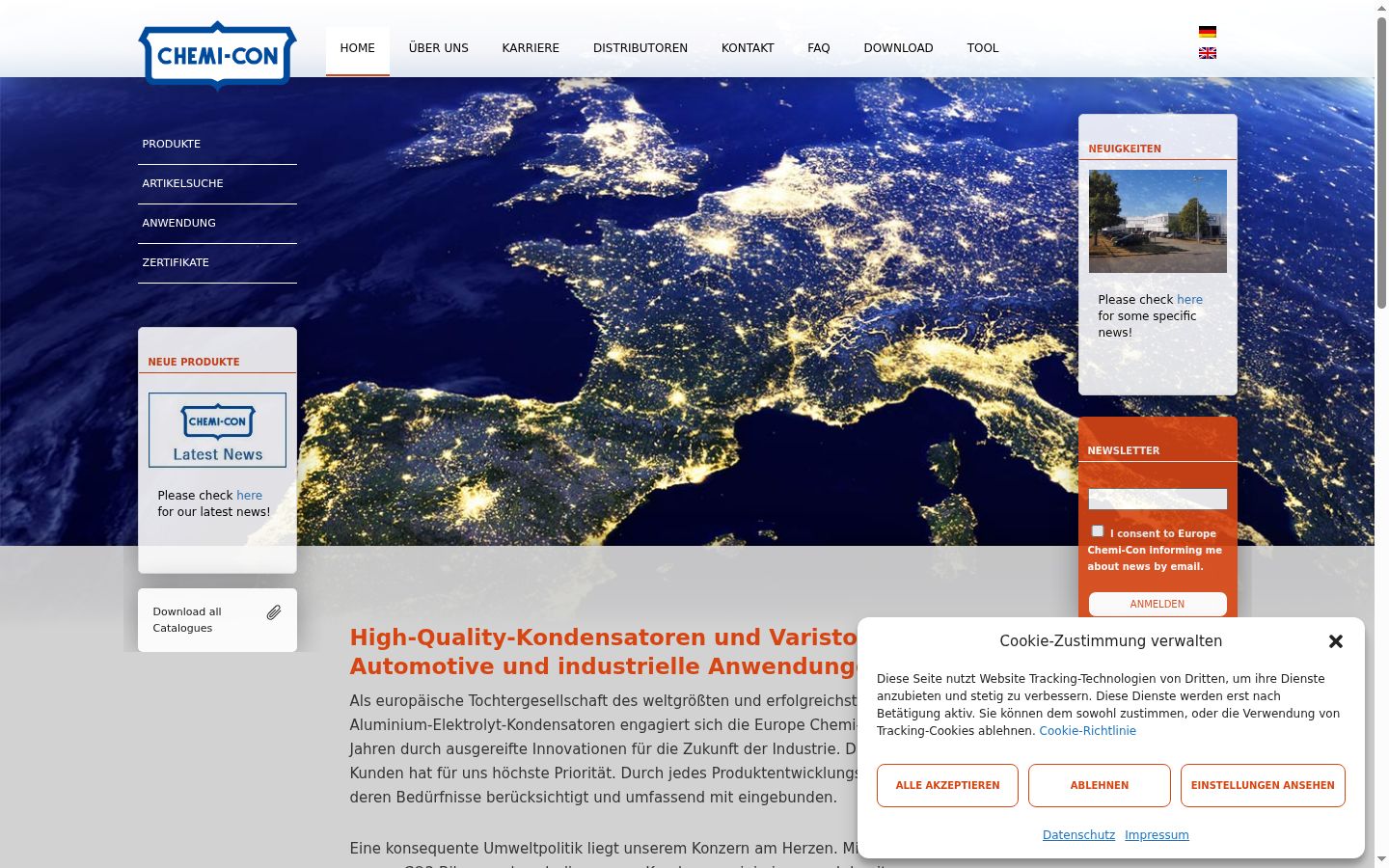Decline cookies with ABLEHNEN button
This screenshot has height=868, width=1389.
1100,785
